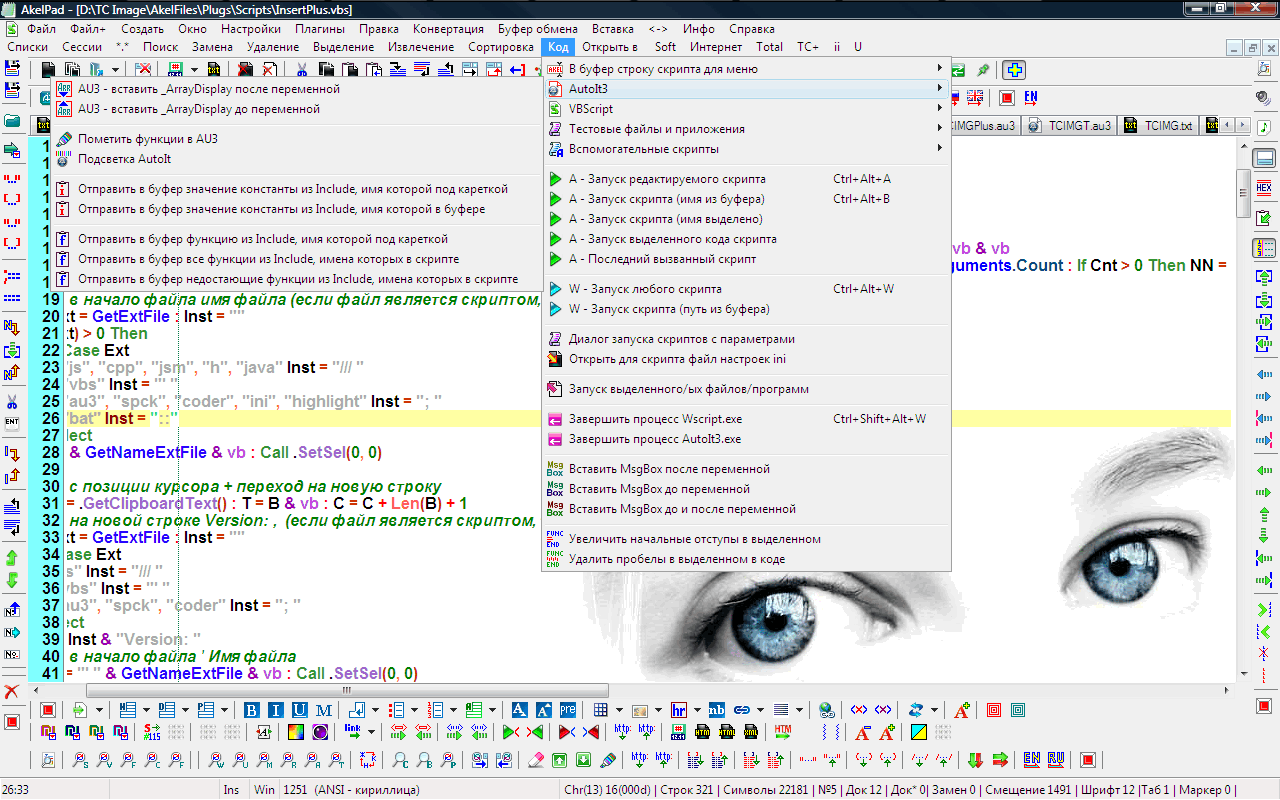The image size is (1280, 800).
Task: Click the green pin icon
Action: tap(984, 70)
